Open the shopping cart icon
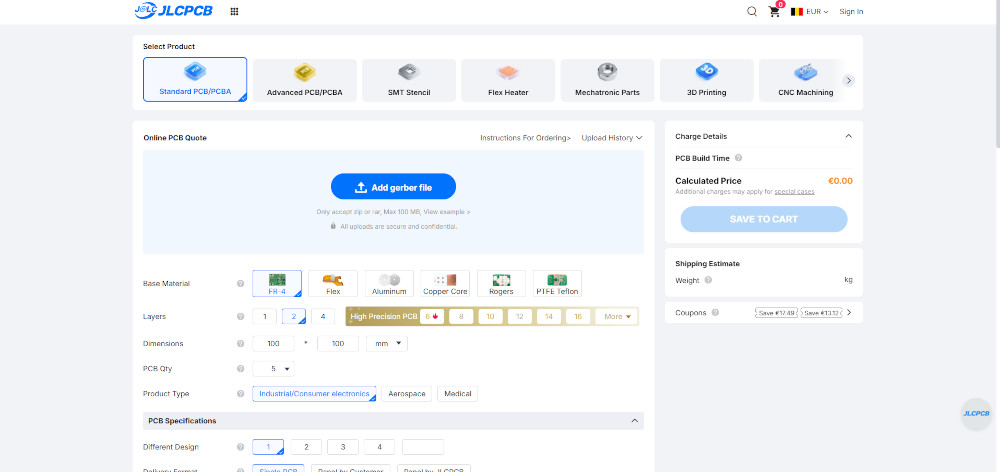 775,11
